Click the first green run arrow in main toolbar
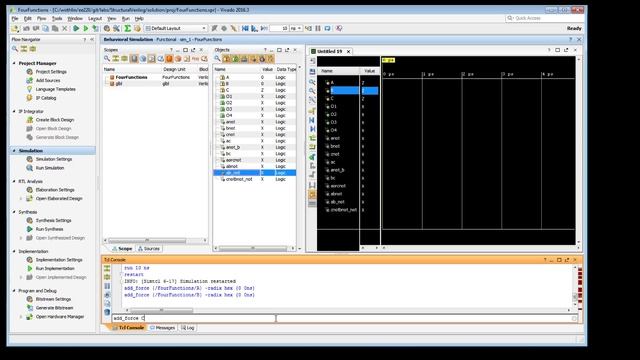Image resolution: width=640 pixels, height=360 pixels. pyautogui.click(x=76, y=29)
